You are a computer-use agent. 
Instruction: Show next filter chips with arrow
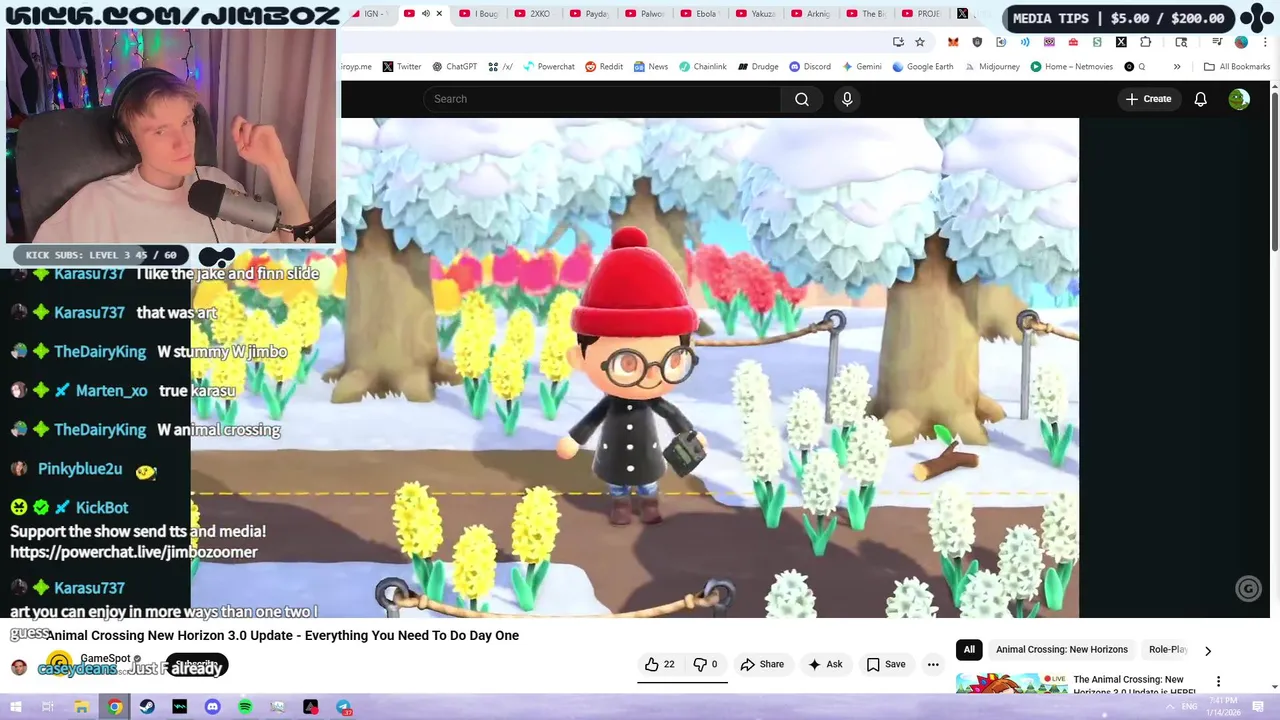pos(1207,651)
